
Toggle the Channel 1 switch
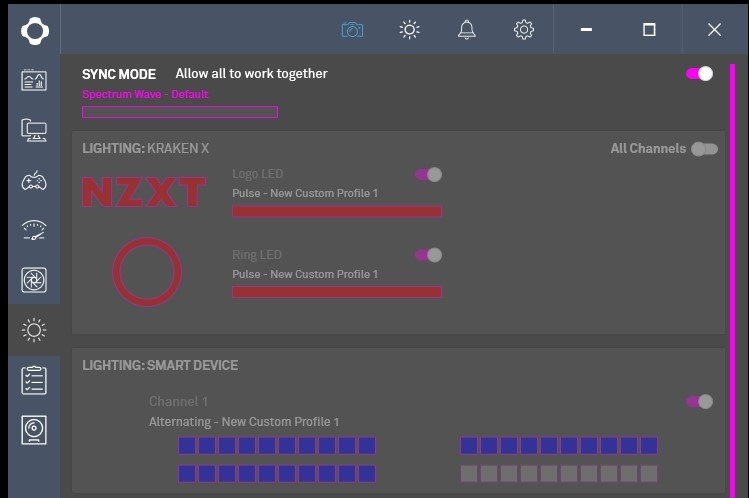[699, 402]
